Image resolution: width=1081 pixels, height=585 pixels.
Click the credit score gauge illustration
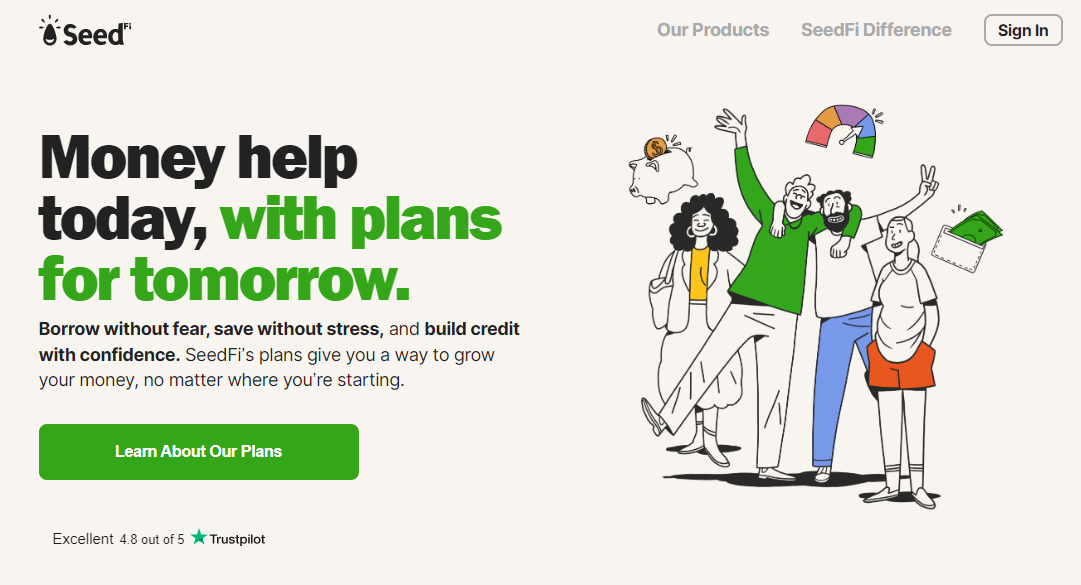(x=842, y=130)
